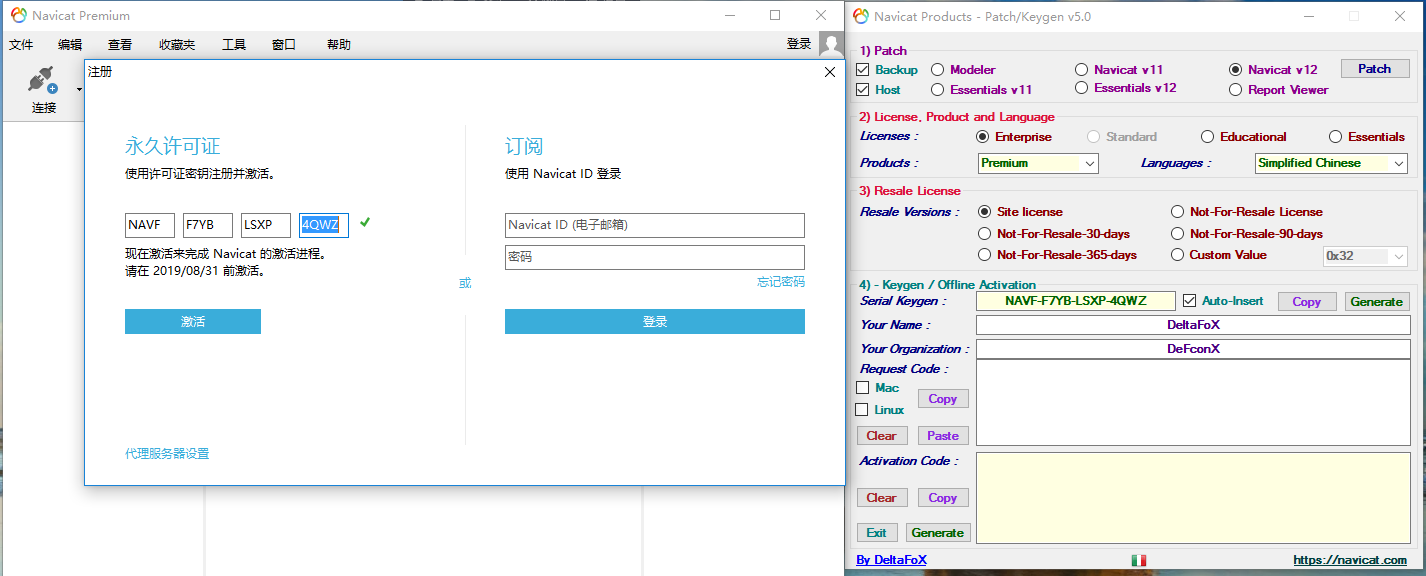Open the 编辑 menu
The image size is (1426, 576).
pos(70,45)
